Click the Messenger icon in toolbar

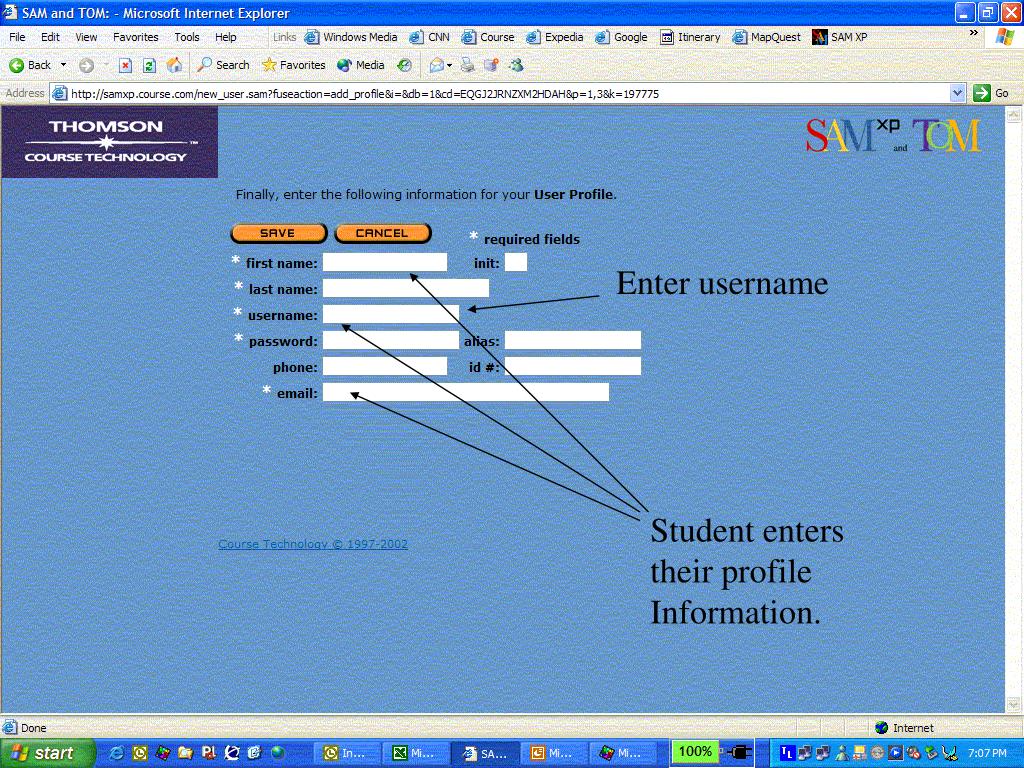(517, 65)
